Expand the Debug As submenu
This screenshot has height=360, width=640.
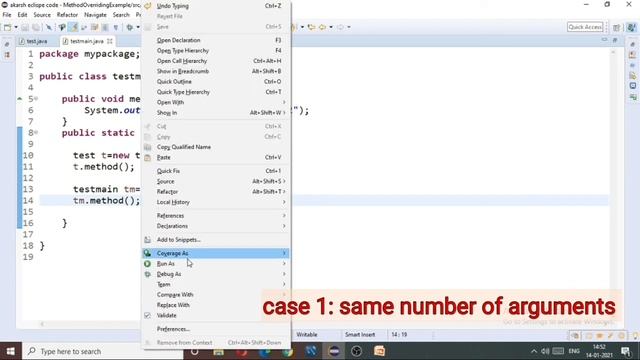tap(216, 274)
